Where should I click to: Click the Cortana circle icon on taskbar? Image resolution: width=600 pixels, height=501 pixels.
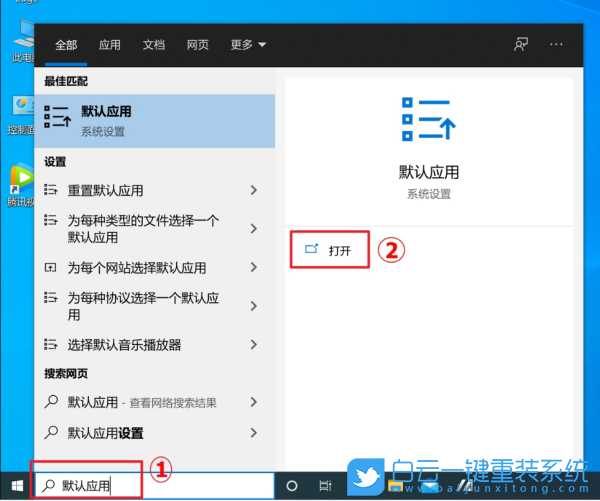tap(292, 486)
